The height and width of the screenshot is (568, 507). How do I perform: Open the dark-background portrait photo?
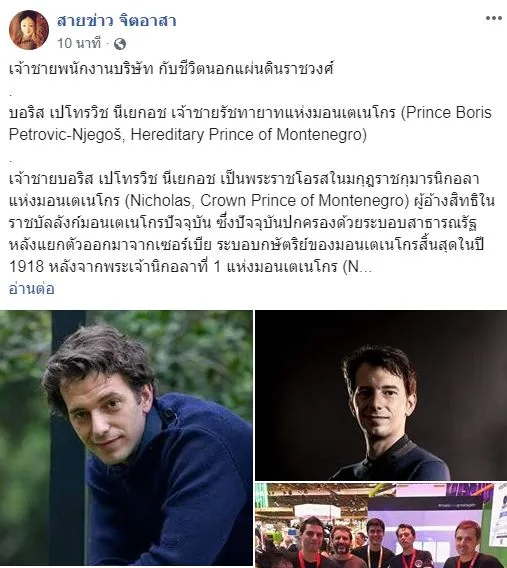click(x=381, y=395)
